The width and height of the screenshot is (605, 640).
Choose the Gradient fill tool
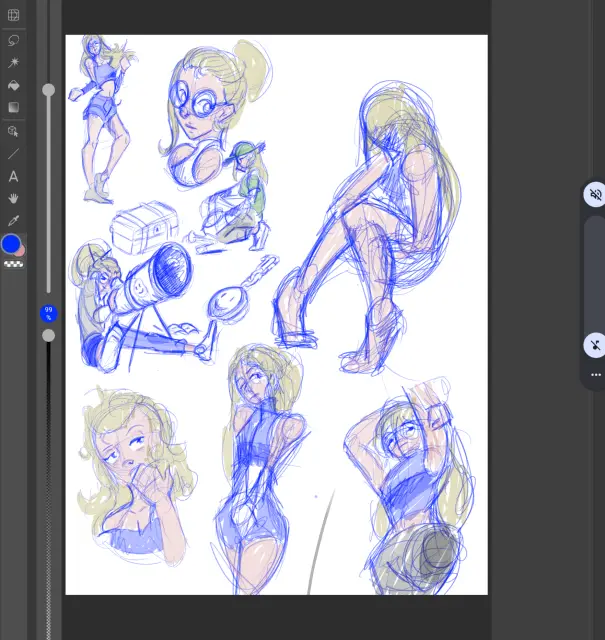(13, 107)
